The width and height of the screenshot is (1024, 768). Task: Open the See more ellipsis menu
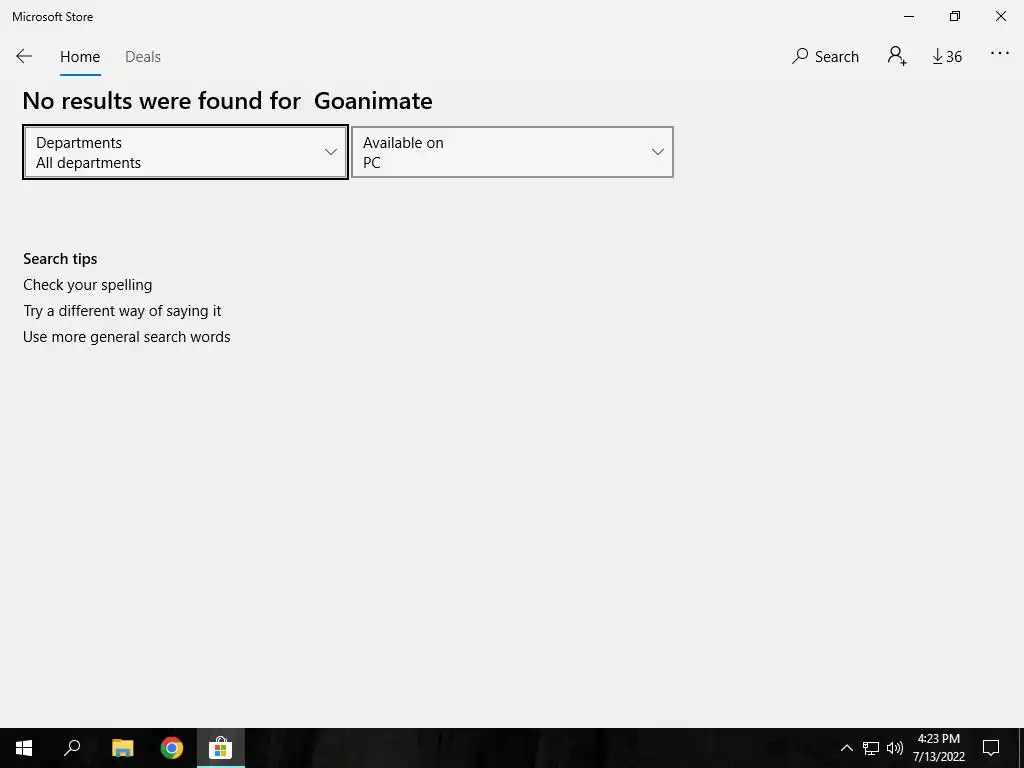click(1000, 54)
